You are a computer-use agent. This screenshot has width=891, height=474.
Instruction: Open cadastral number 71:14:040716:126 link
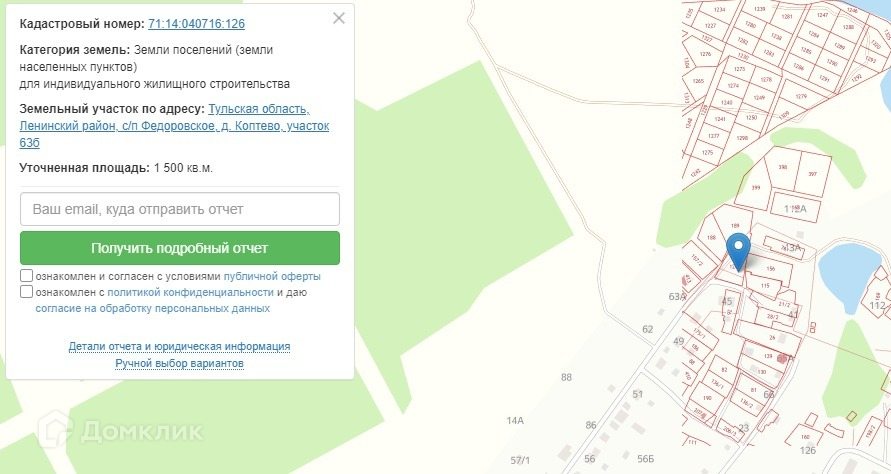pos(196,23)
